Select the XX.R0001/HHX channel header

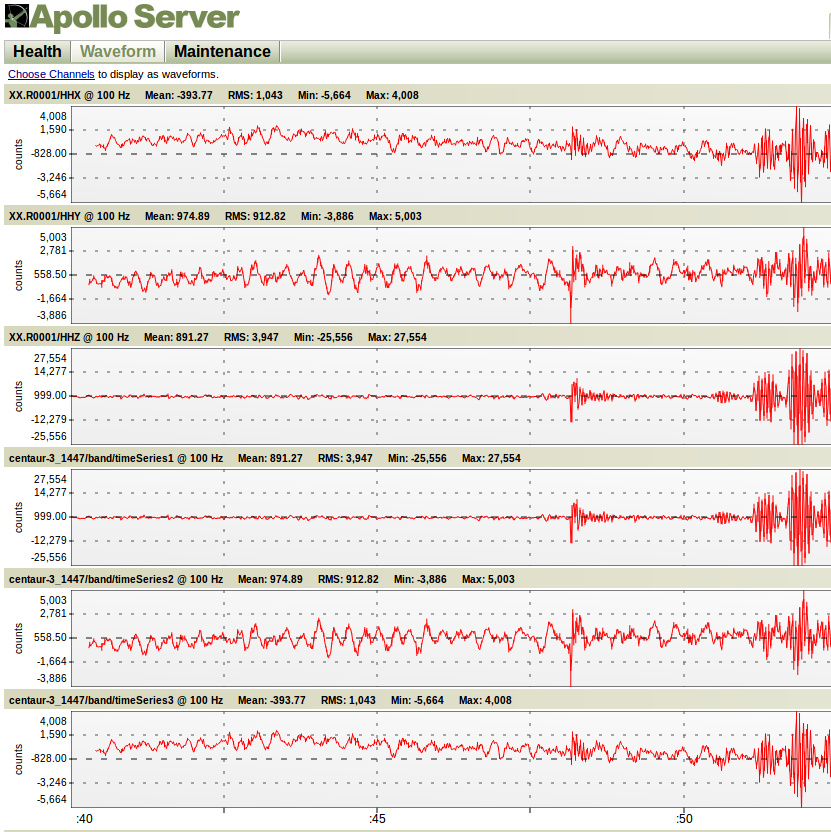[x=69, y=96]
